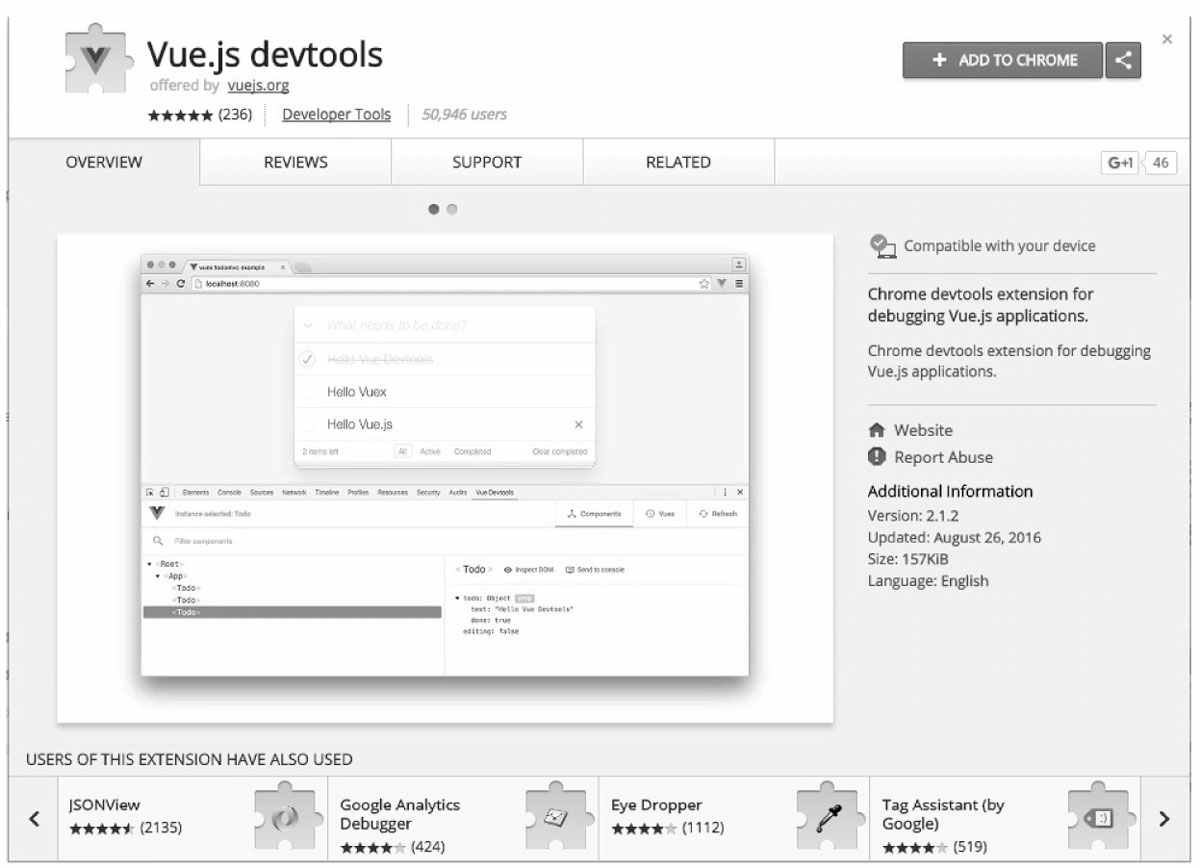This screenshot has width=1200, height=868.
Task: Open the Eye Dropper extension title
Action: 657,805
